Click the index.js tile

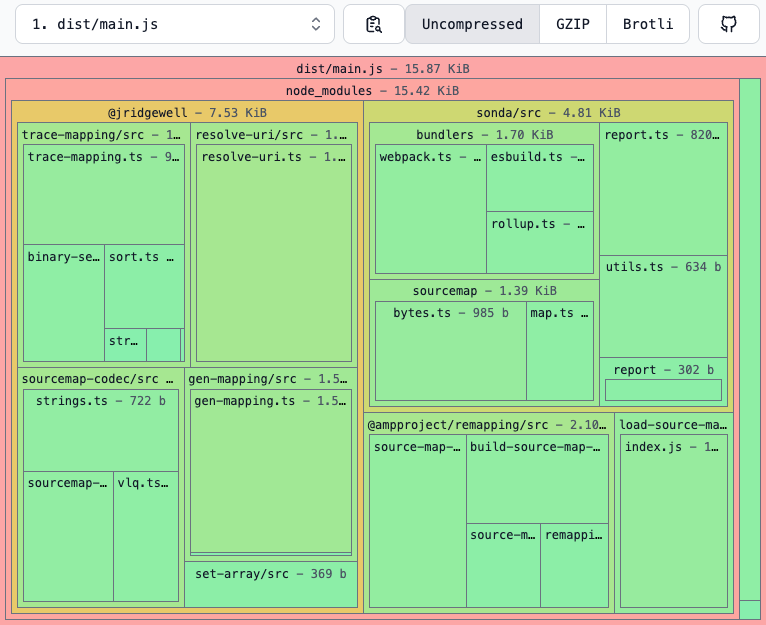point(673,521)
